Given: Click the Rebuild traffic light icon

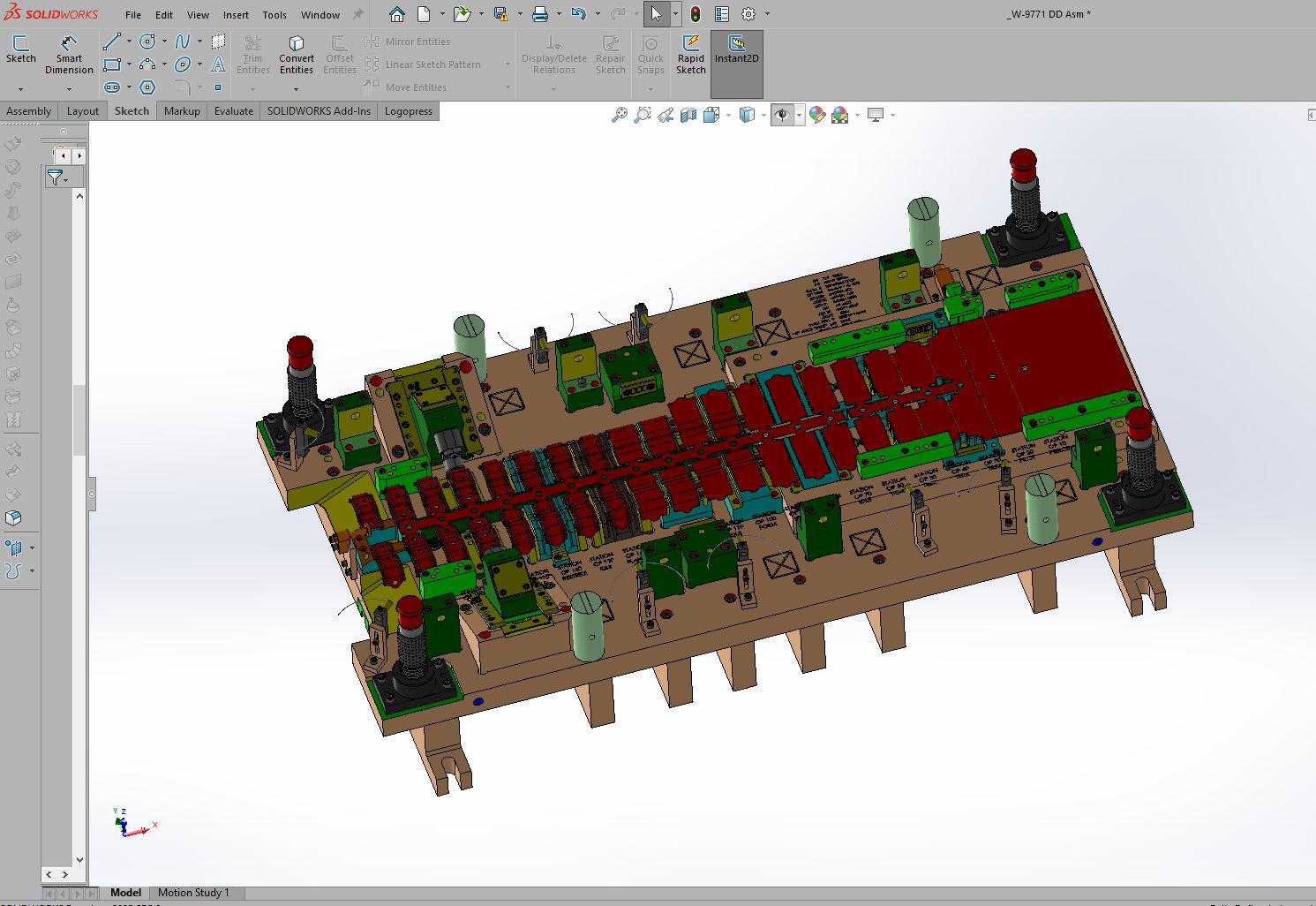Looking at the screenshot, I should coord(696,14).
